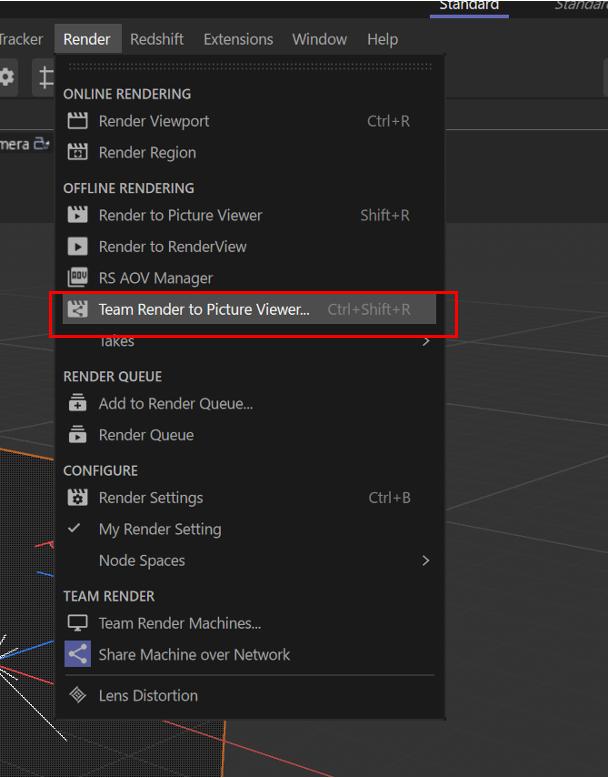The height and width of the screenshot is (778, 608).
Task: Click the Render to Picture Viewer icon
Action: tap(77, 215)
